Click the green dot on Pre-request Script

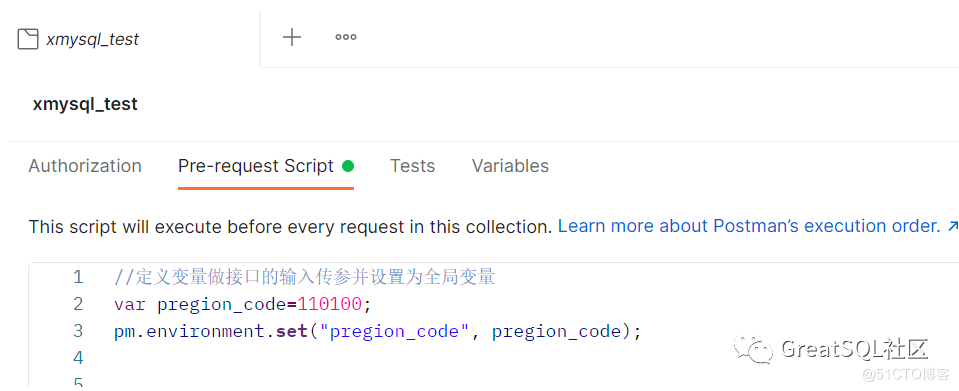tap(348, 166)
